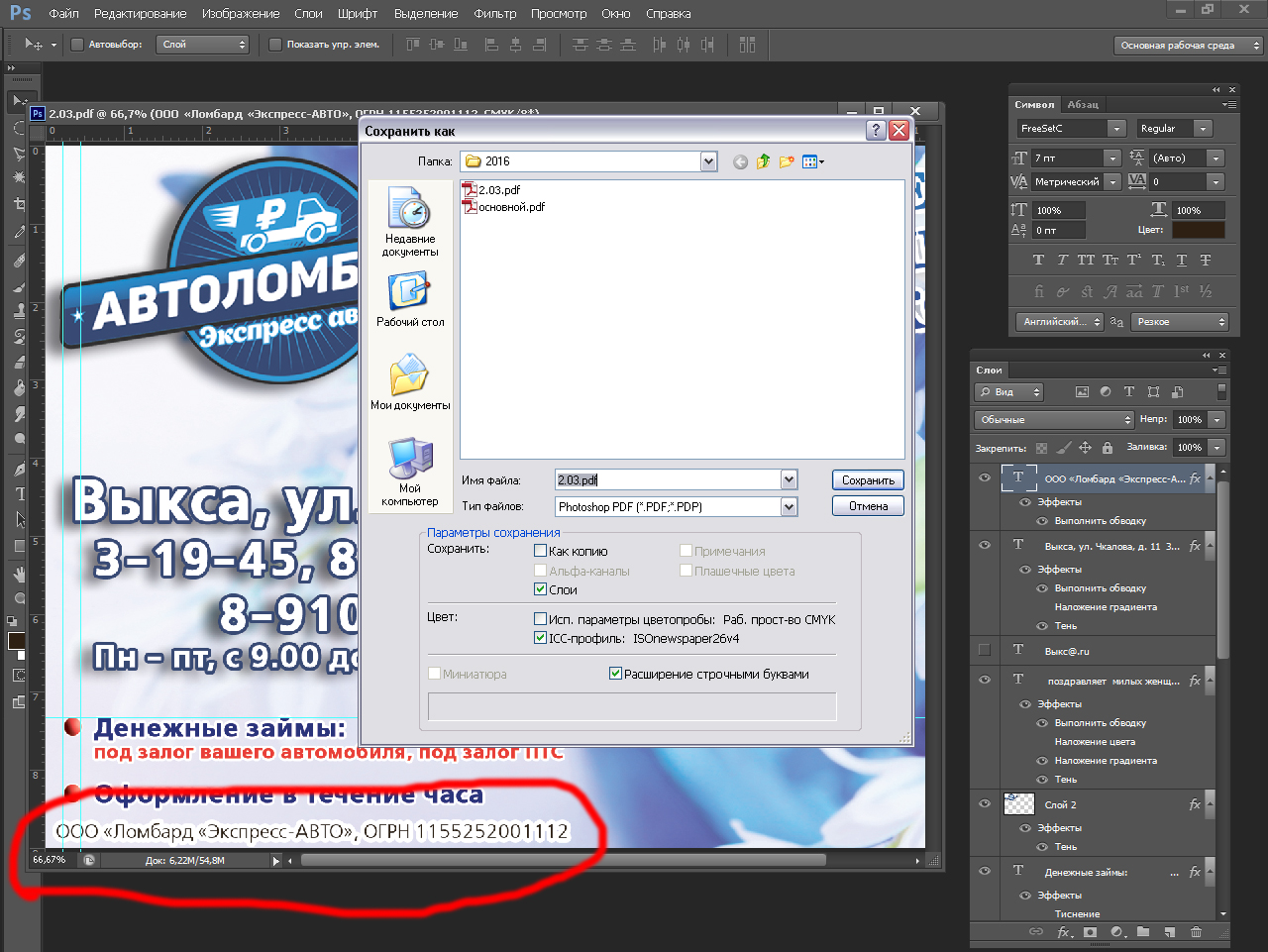Viewport: 1268px width, 952px height.
Task: Open Основная рабочая среда workspace dropdown
Action: pyautogui.click(x=1189, y=46)
